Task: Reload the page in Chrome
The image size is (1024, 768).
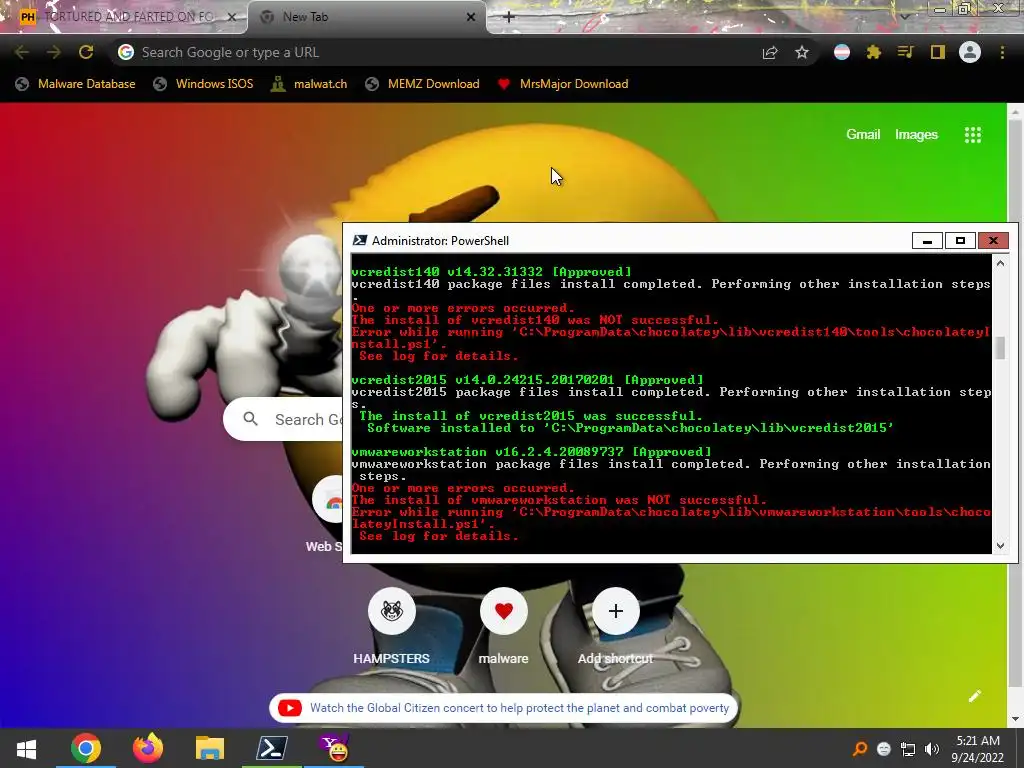Action: (x=86, y=52)
